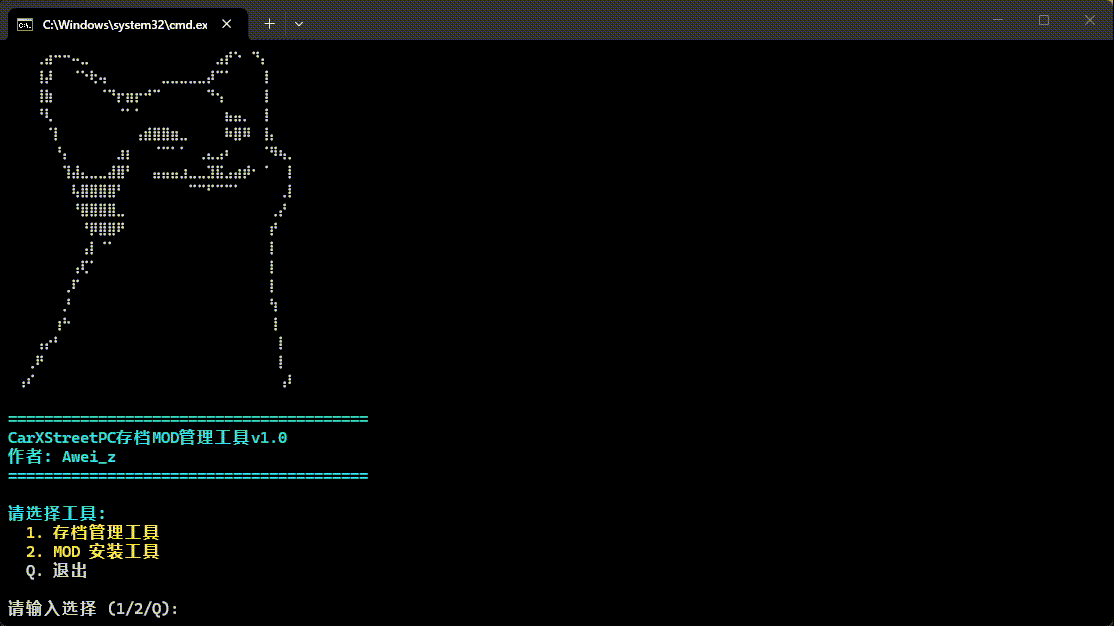Click option 'Q. 退出'
Viewport: 1114px width, 626px height.
click(57, 571)
